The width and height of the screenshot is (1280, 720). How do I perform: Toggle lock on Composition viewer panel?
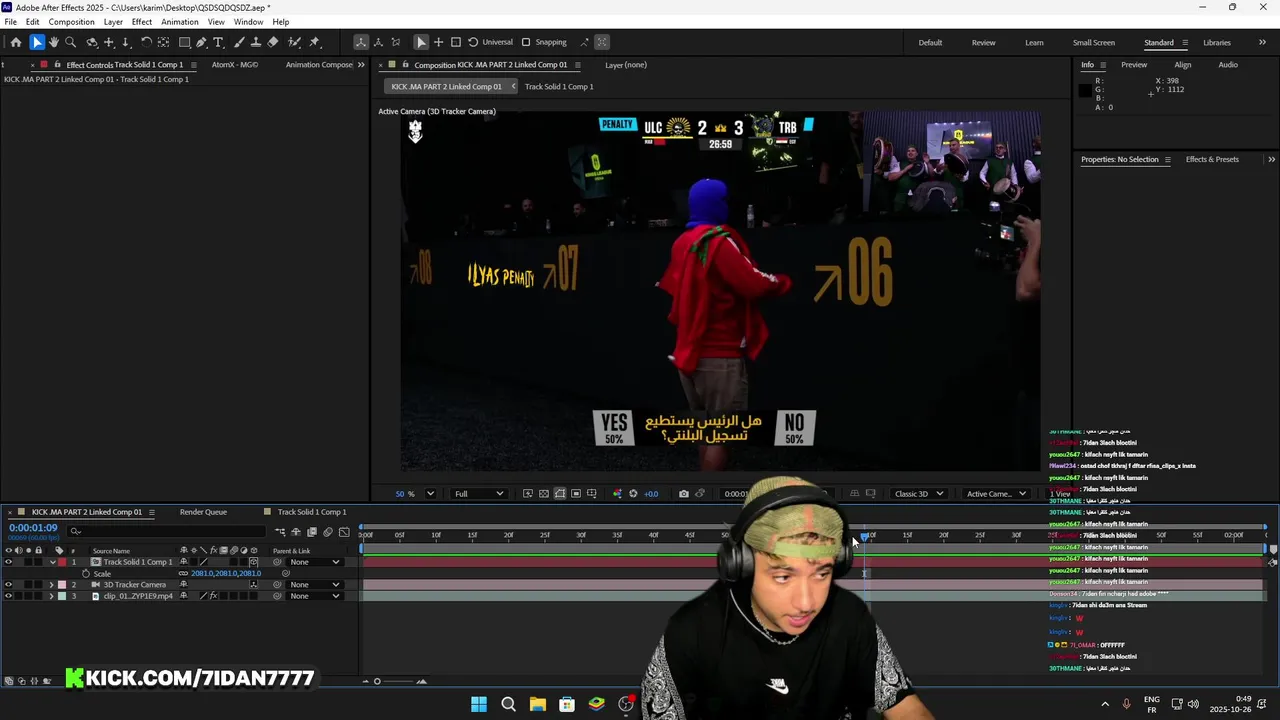[406, 65]
